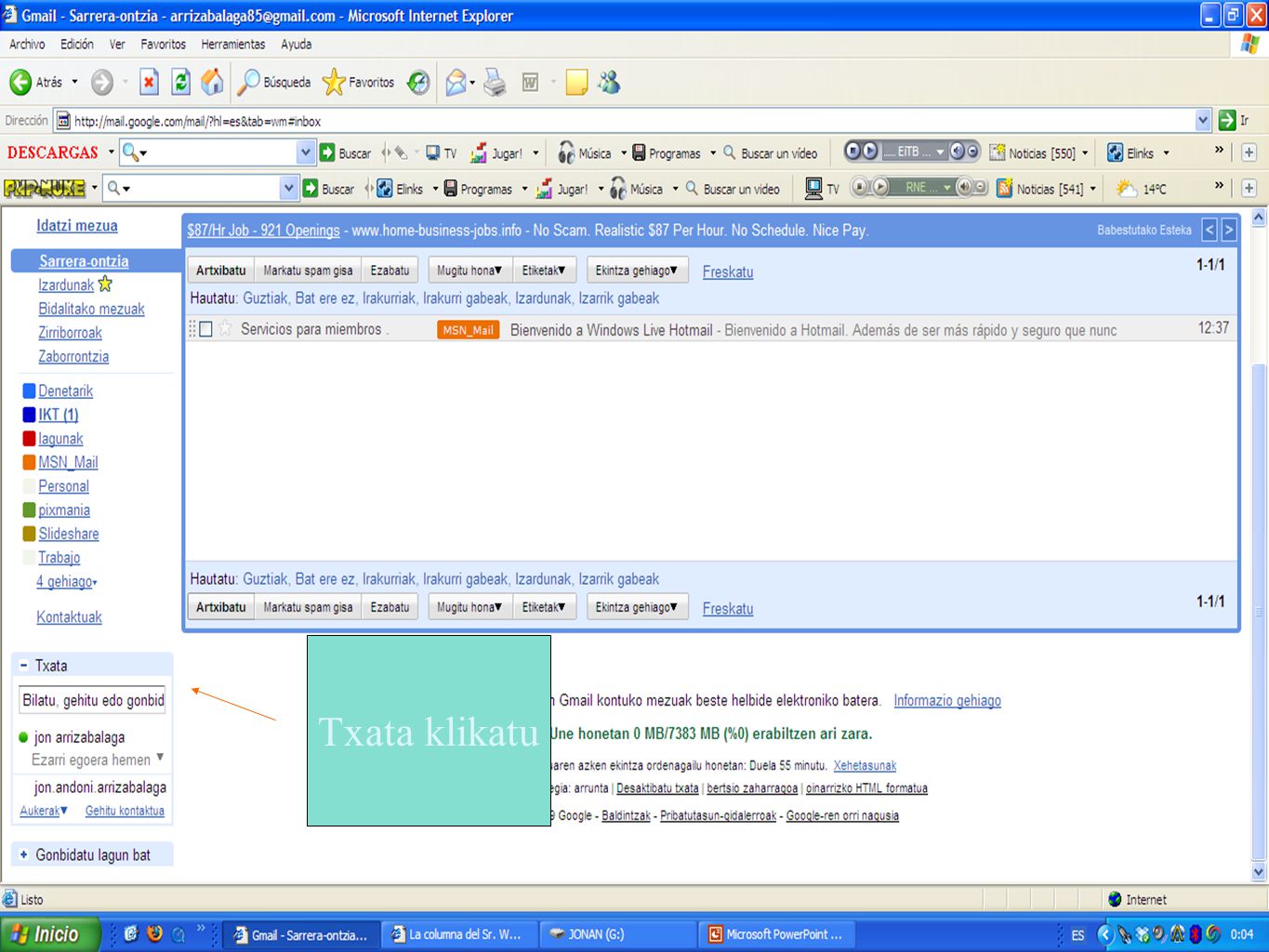Viewport: 1269px width, 952px height.
Task: Open the Búsqueda search pane
Action: 274,83
